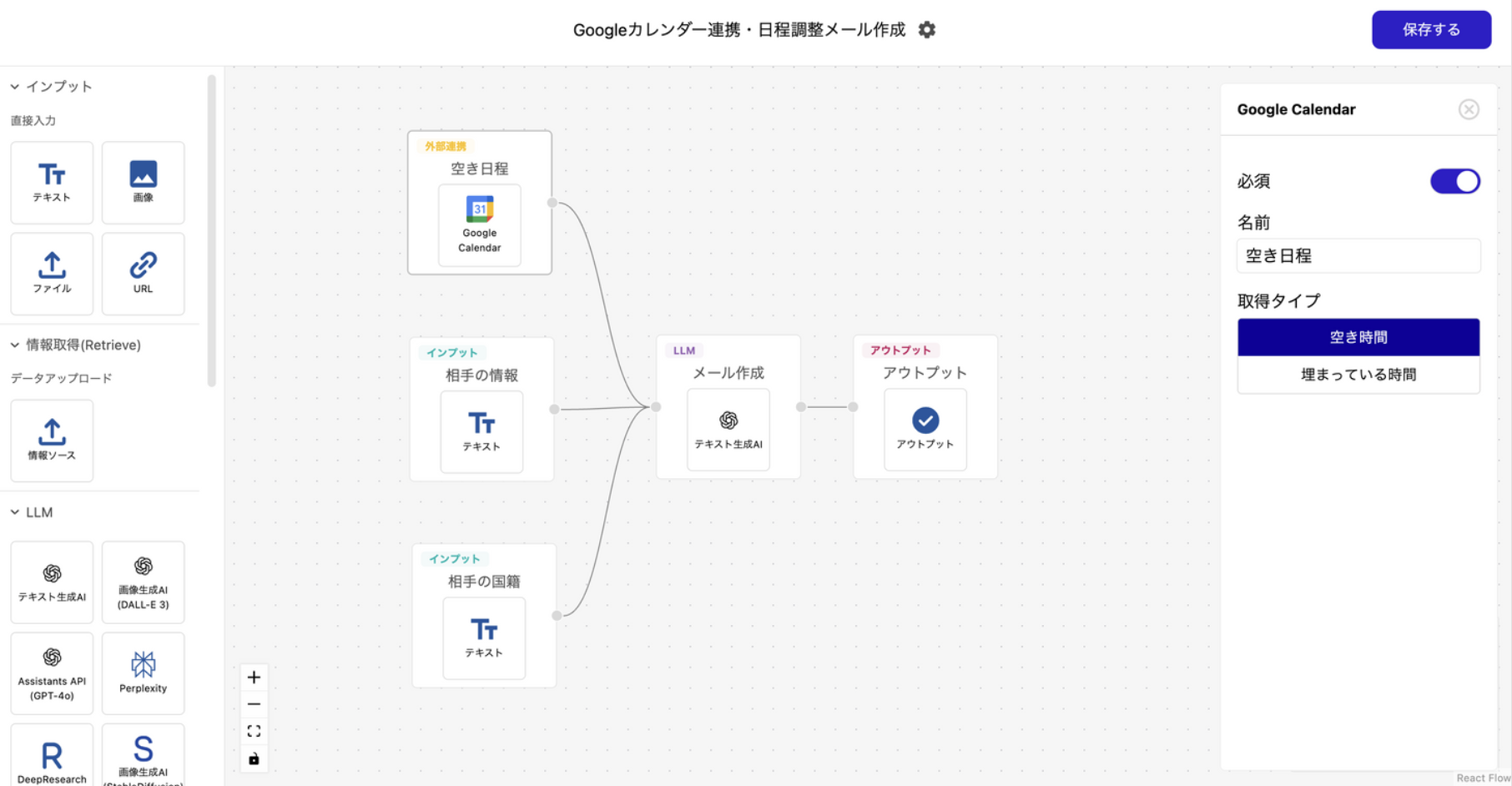Image resolution: width=1512 pixels, height=786 pixels.
Task: Open workflow settings gear icon
Action: click(x=926, y=30)
